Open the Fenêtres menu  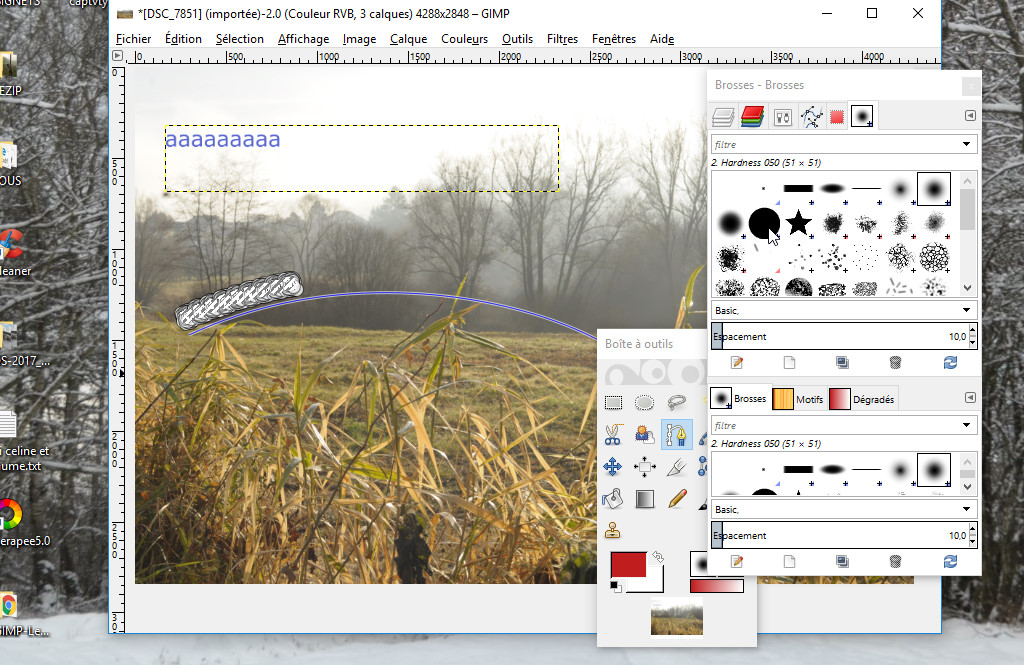613,39
